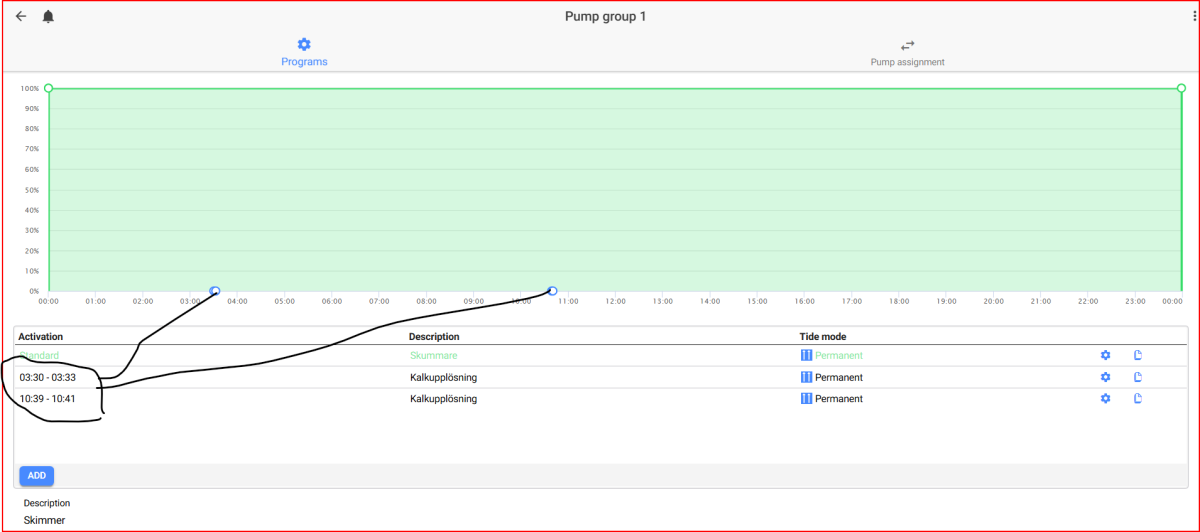
Task: Click the 100% handle at graph start
Action: pyautogui.click(x=48, y=88)
